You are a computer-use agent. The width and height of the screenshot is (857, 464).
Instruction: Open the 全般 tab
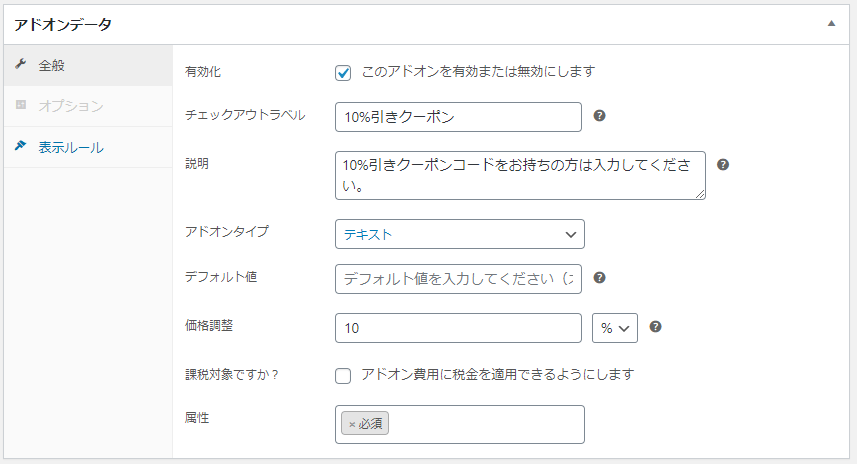click(88, 66)
